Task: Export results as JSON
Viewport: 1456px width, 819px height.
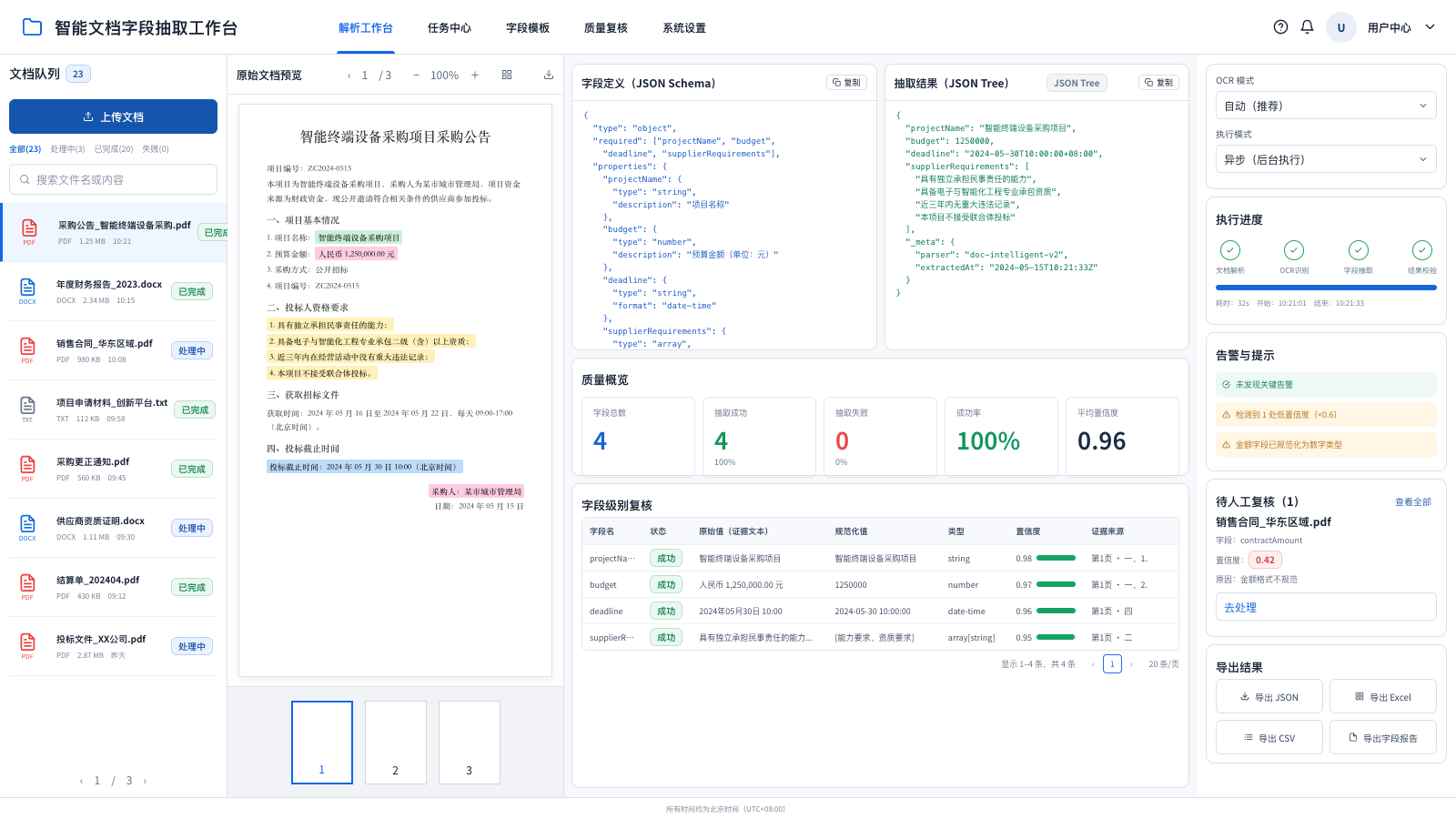Action: pyautogui.click(x=1269, y=697)
